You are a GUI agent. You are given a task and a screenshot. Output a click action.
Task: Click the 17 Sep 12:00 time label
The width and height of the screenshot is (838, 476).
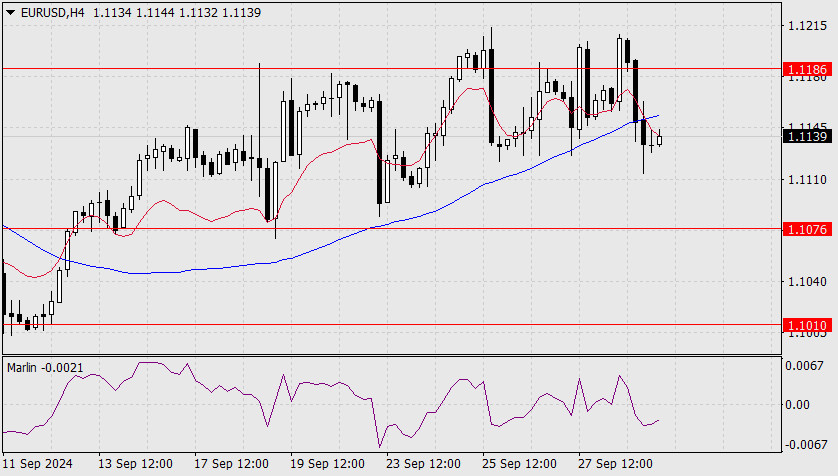[231, 463]
